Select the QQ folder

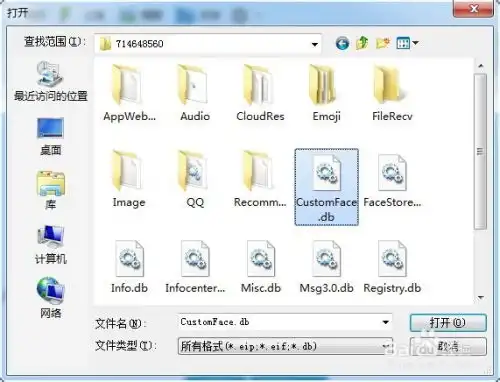point(195,179)
